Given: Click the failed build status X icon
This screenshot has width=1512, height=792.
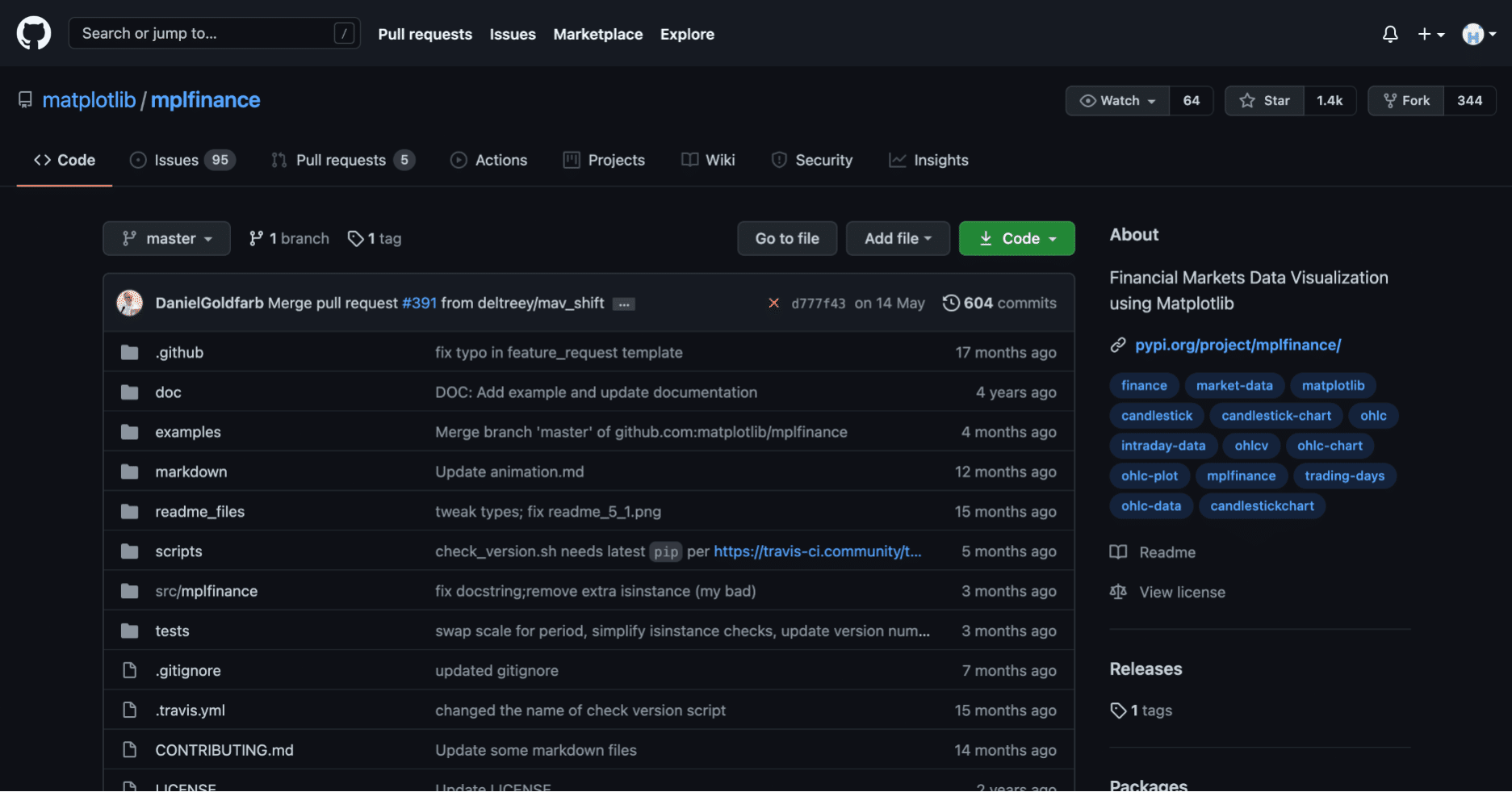Looking at the screenshot, I should (773, 303).
